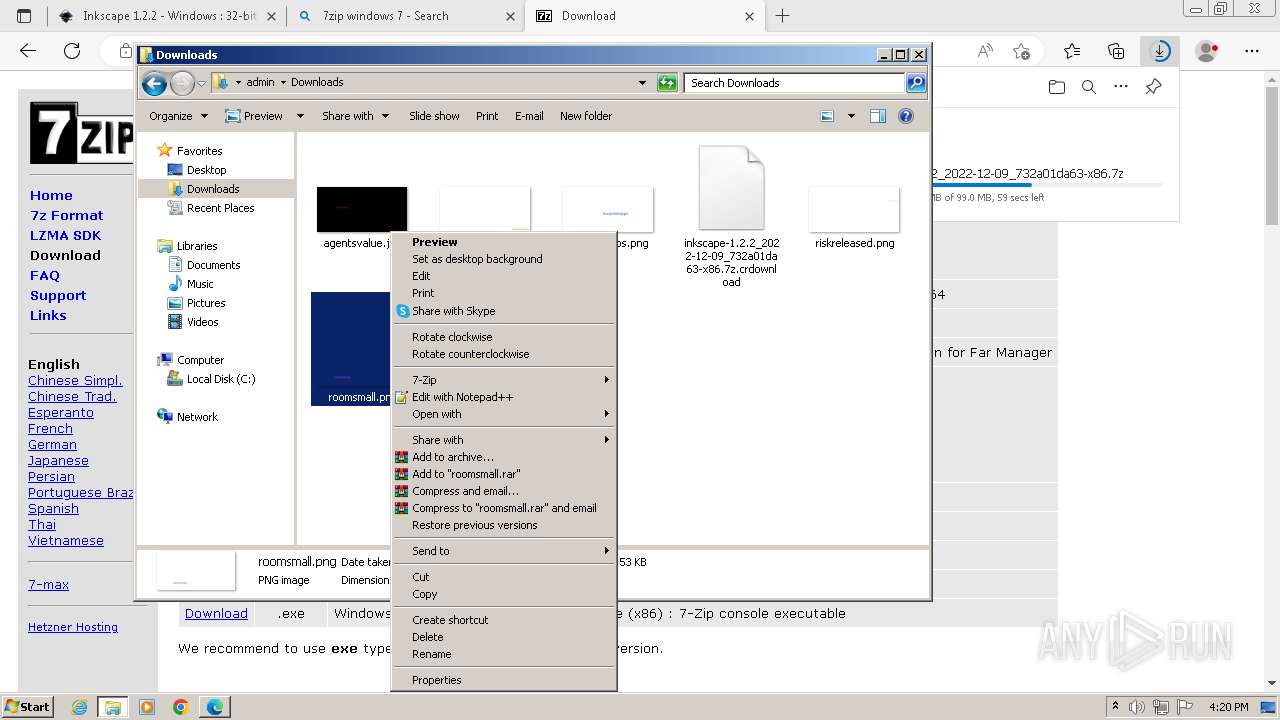Toggle the preview pane icon
This screenshot has height=720, width=1280.
[878, 116]
